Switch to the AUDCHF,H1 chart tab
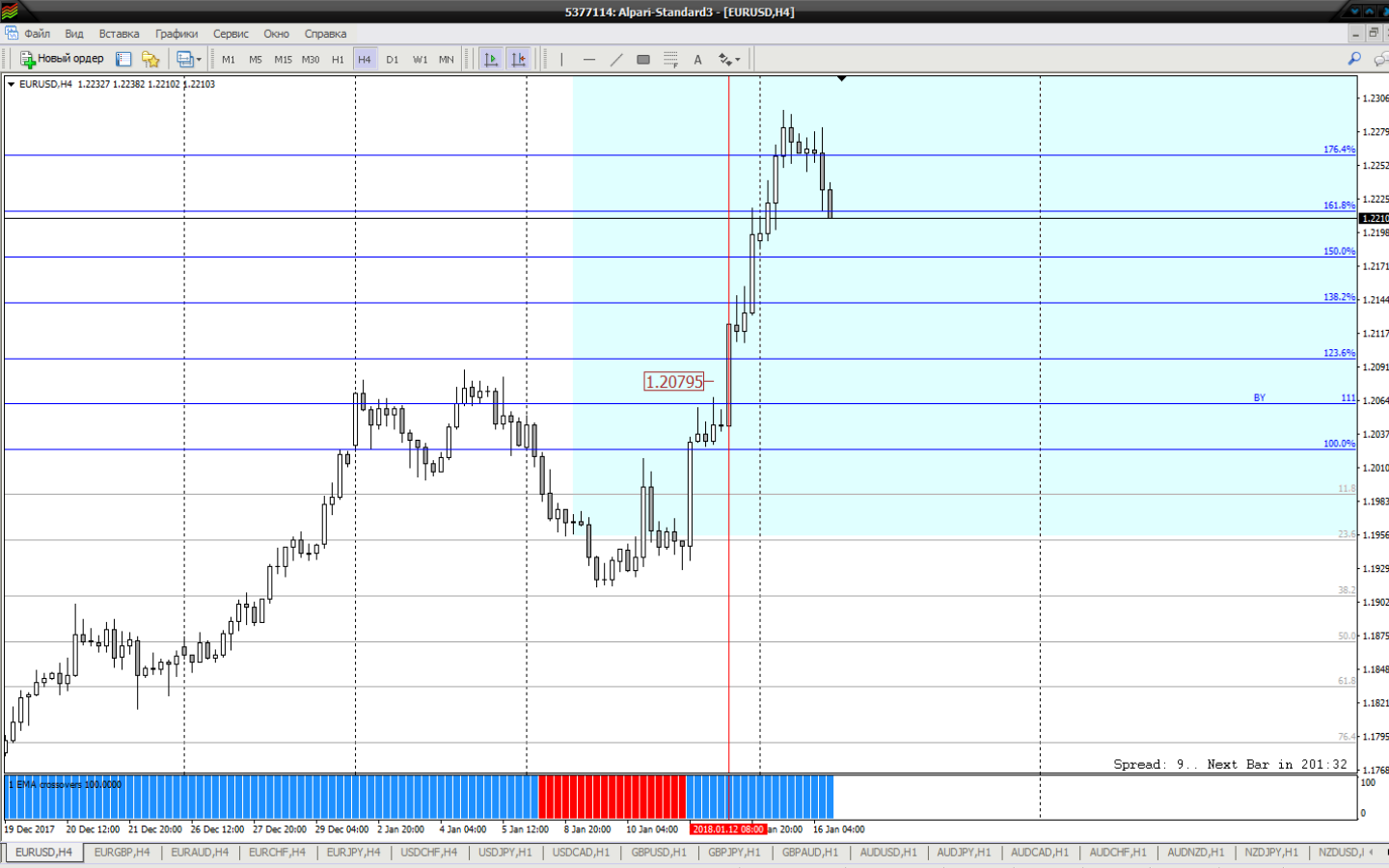The image size is (1389, 868). click(1118, 853)
